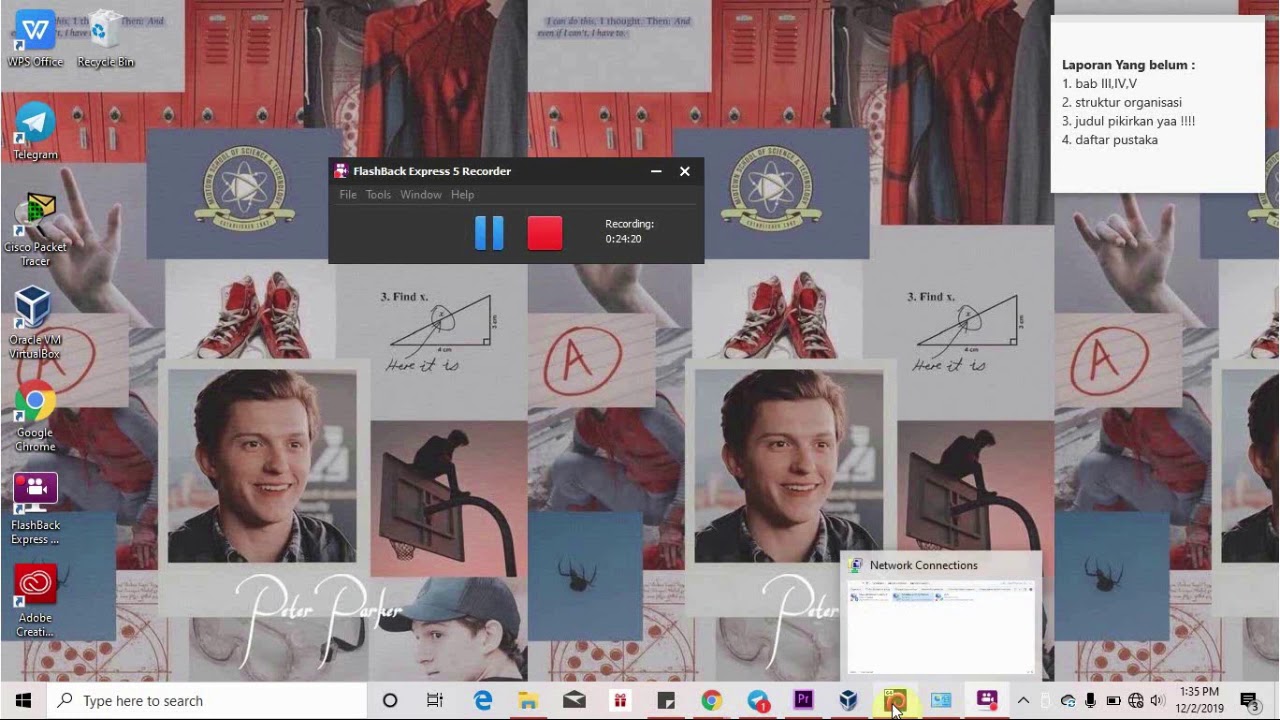Switch to Telegram on the taskbar
This screenshot has height=720, width=1280.
tap(758, 700)
